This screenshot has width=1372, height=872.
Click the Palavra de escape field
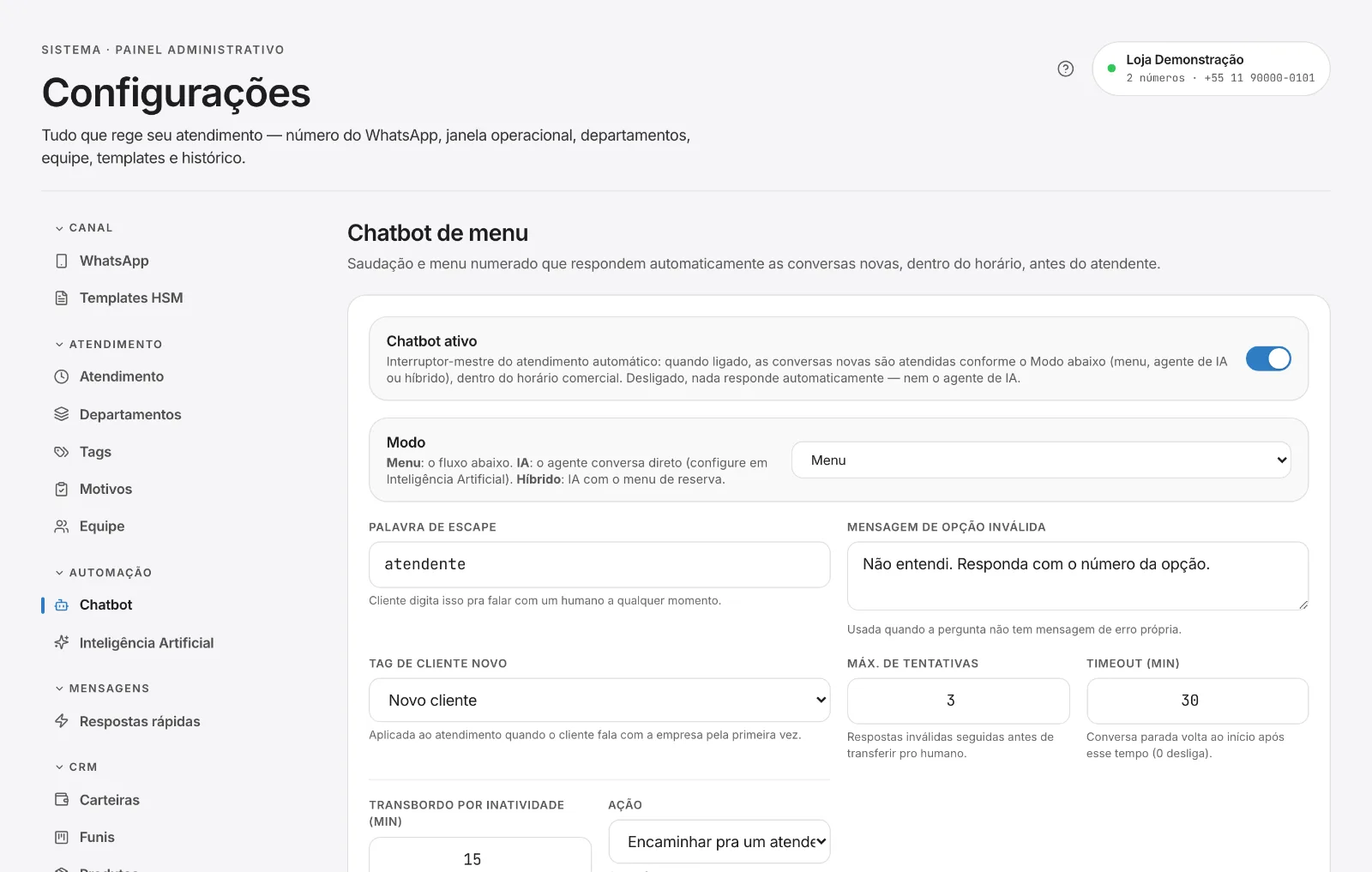(x=599, y=564)
